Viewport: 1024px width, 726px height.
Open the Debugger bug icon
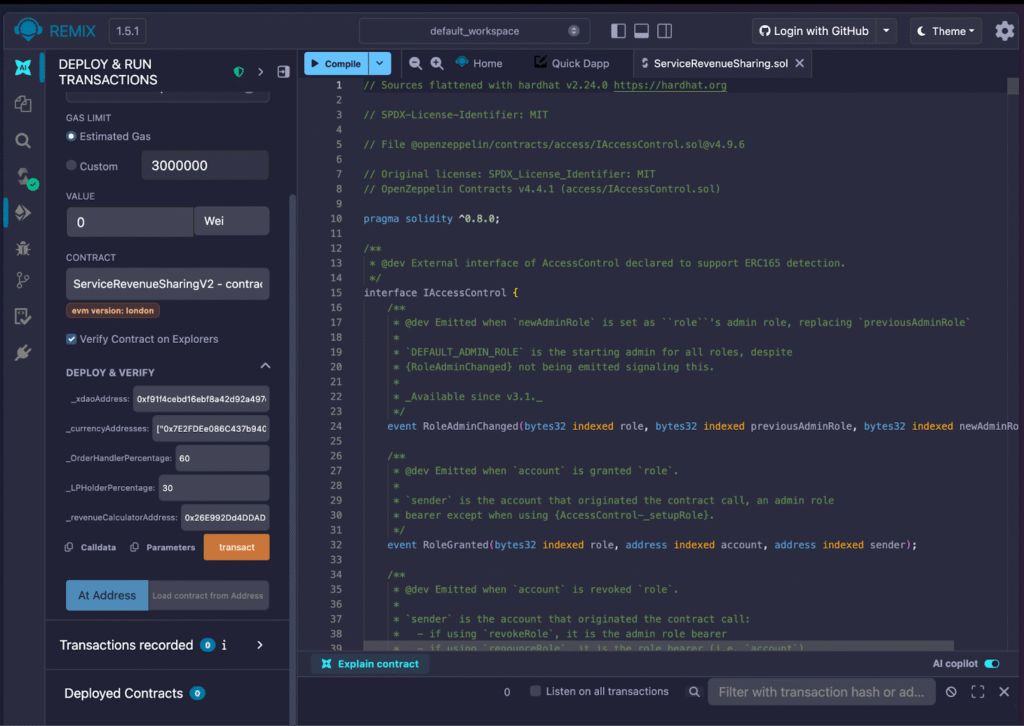[22, 246]
